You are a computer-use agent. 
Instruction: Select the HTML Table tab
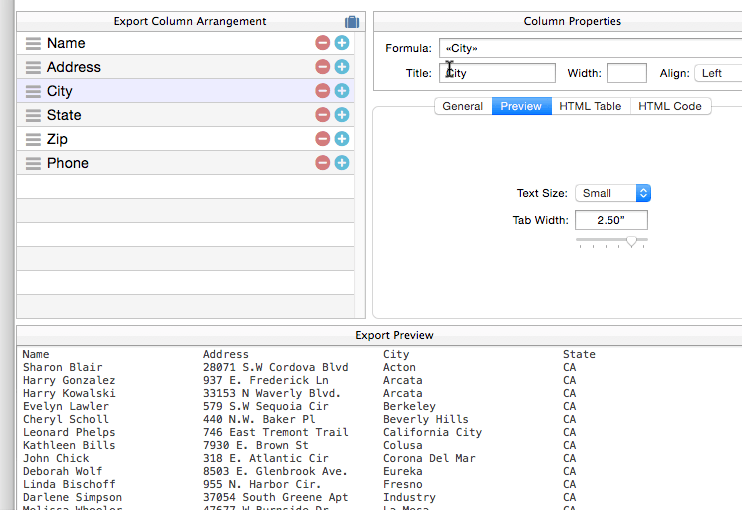590,106
